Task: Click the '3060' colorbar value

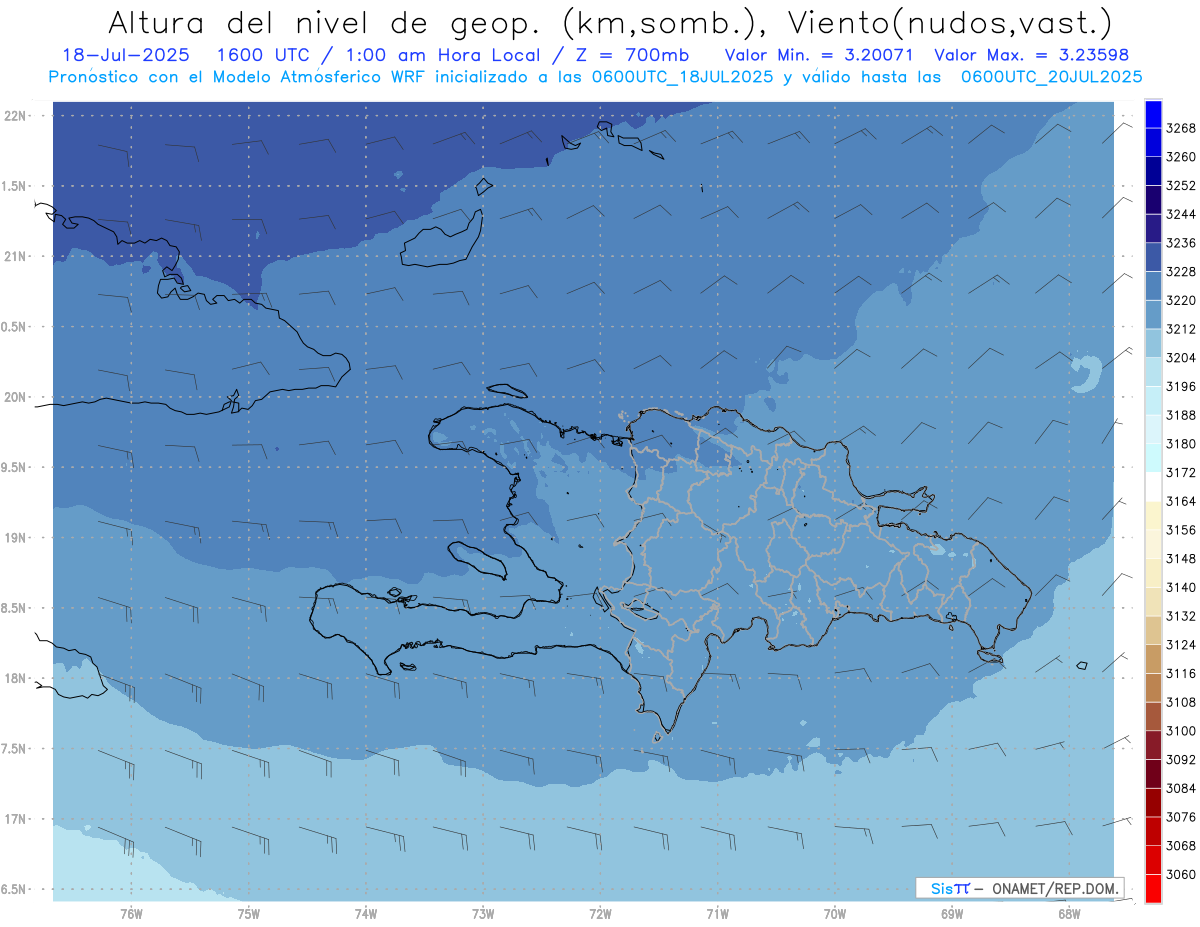Action: [x=1181, y=874]
